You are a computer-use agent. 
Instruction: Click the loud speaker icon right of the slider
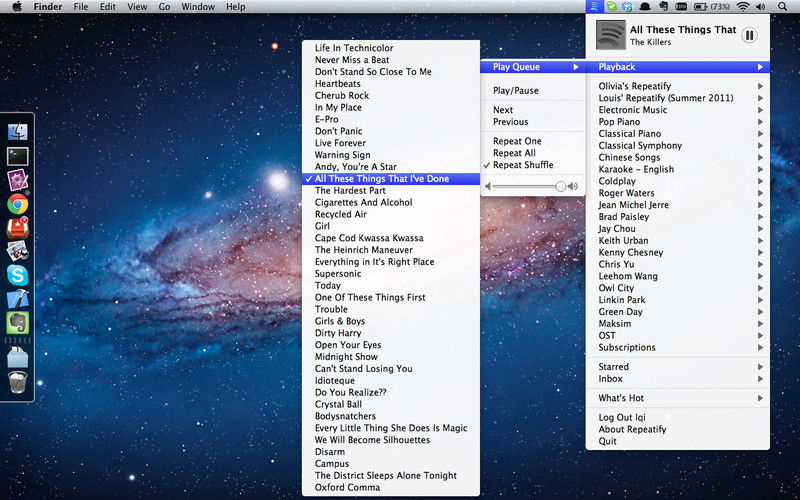[x=573, y=187]
